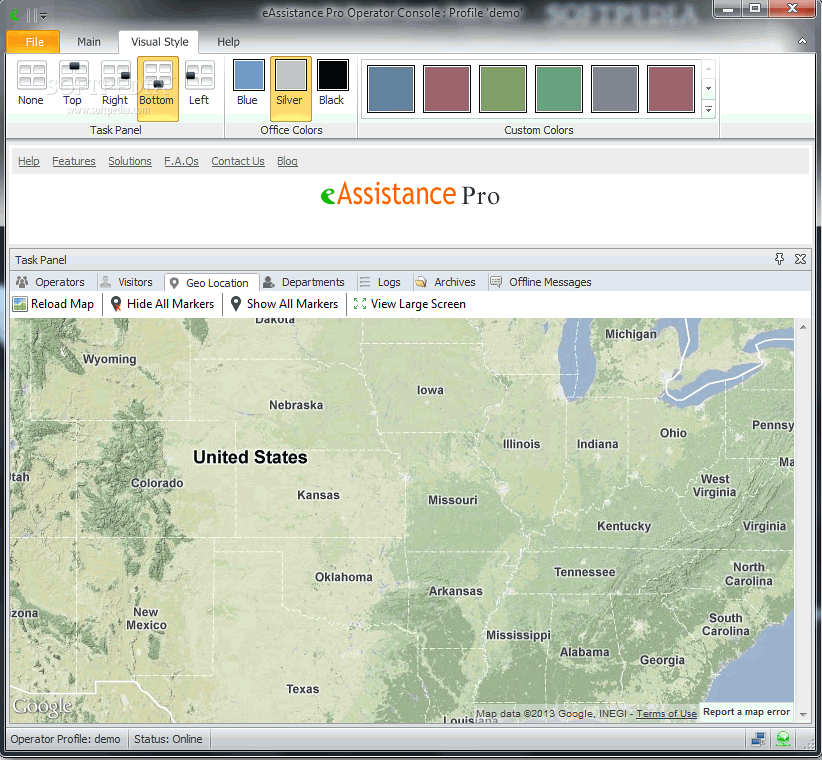This screenshot has height=760, width=822.
Task: Set Task Panel position to None
Action: (x=31, y=84)
